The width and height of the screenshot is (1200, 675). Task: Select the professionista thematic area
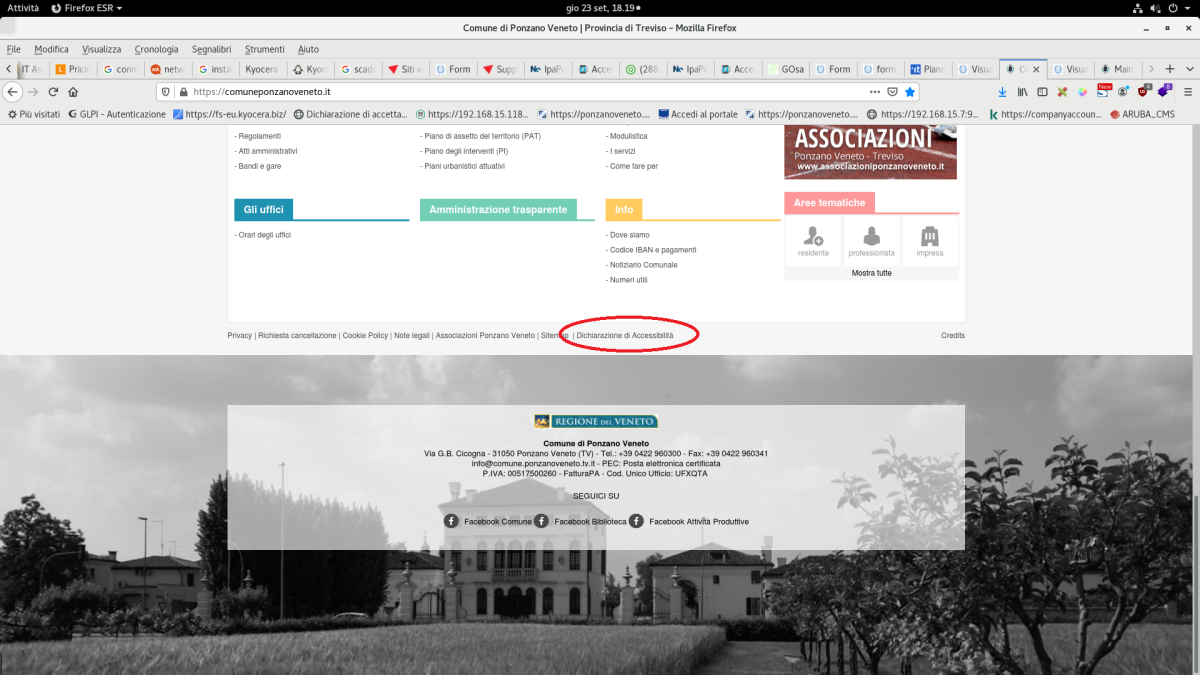tap(871, 241)
